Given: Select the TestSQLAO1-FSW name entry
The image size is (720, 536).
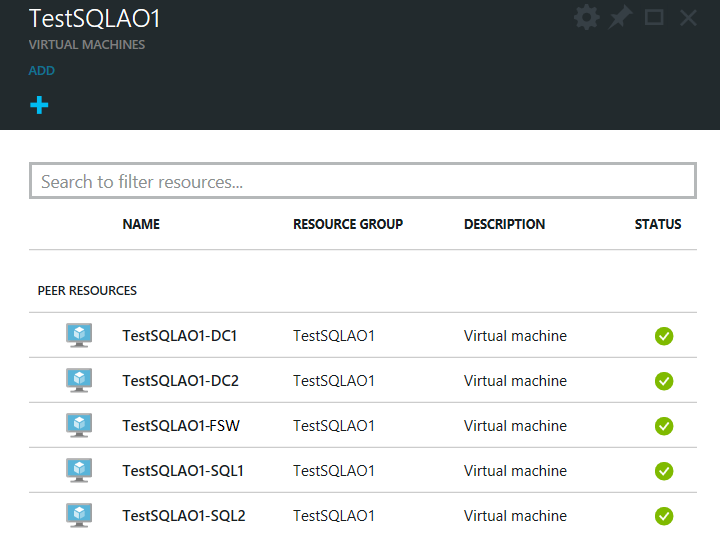Looking at the screenshot, I should [181, 425].
